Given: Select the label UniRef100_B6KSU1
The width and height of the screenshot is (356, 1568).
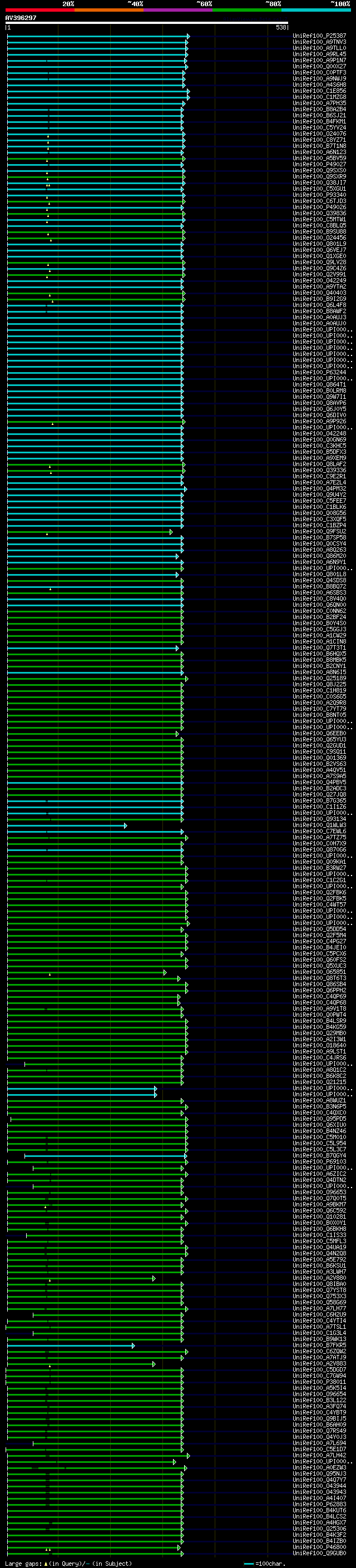Looking at the screenshot, I should coord(319,1265).
